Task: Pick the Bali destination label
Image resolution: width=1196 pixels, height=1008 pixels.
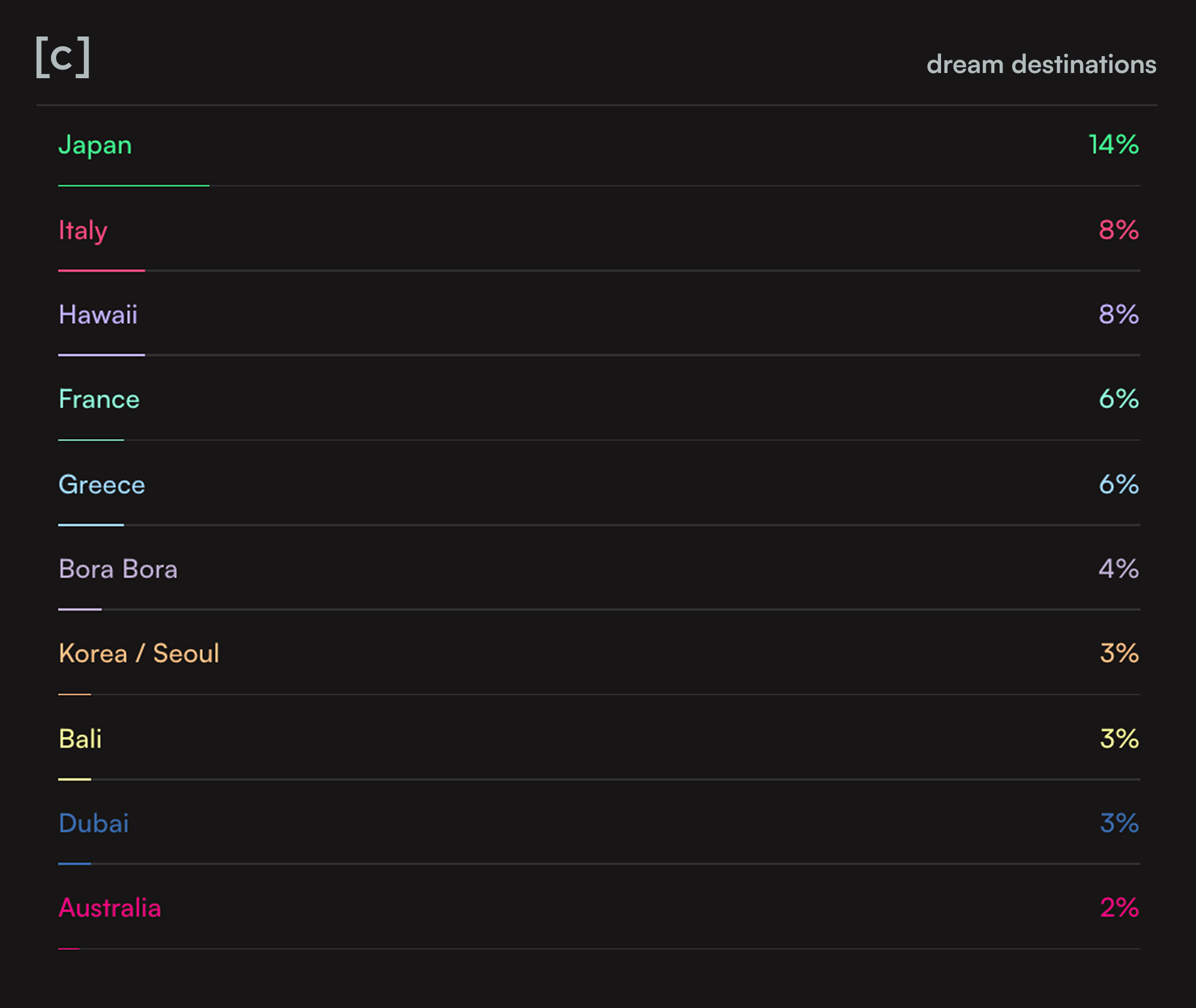Action: [80, 739]
